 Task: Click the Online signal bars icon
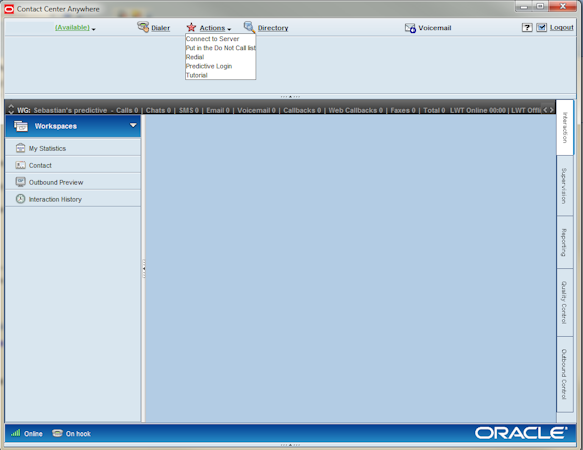15,433
